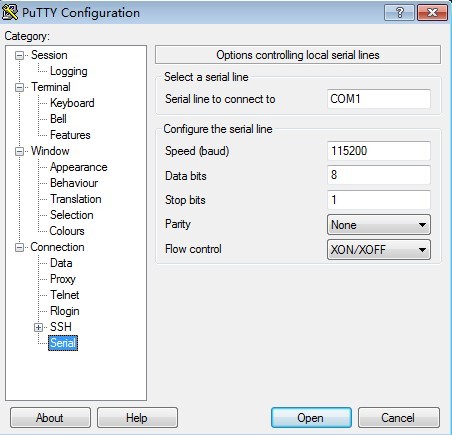
Task: Open Selection settings category
Action: pos(72,215)
